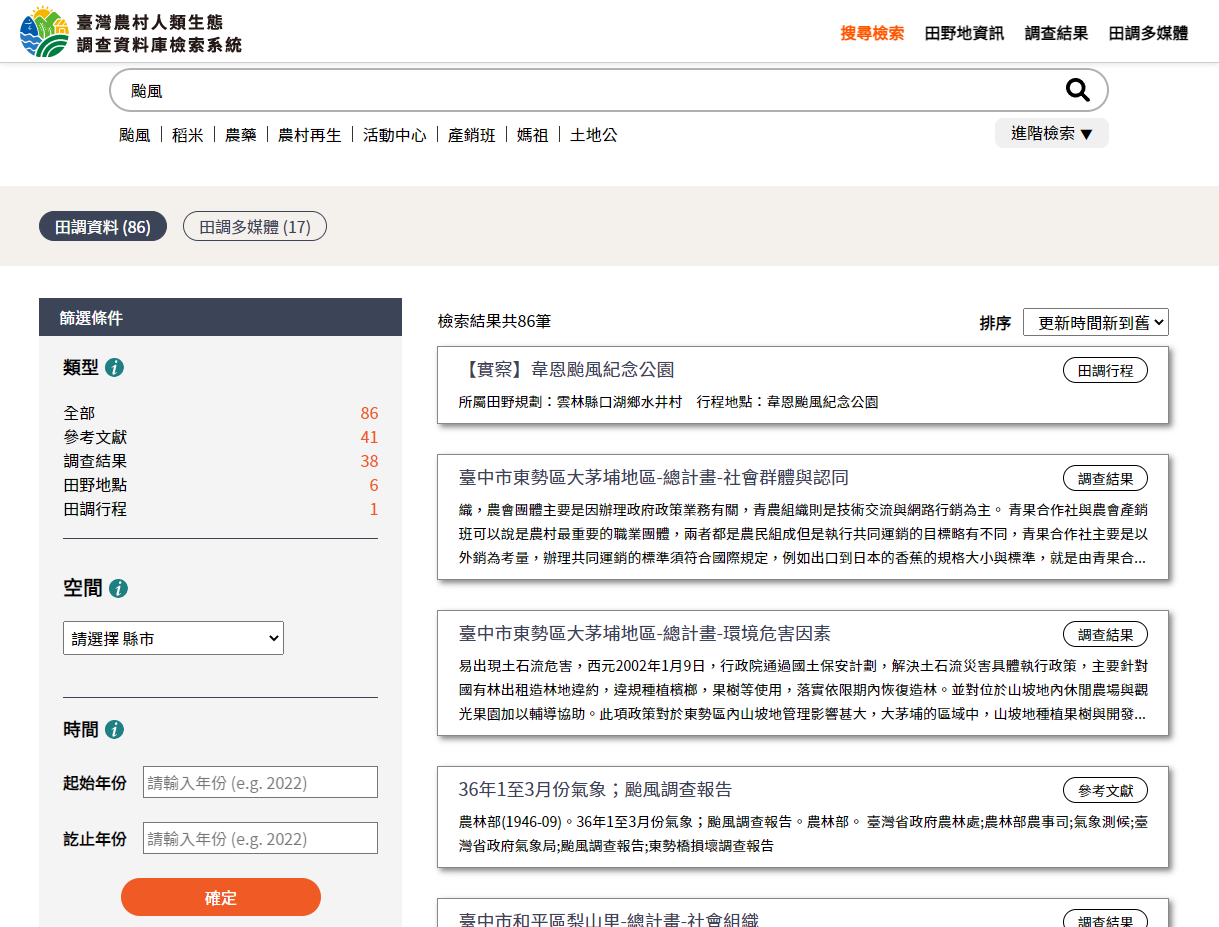
Task: Open the 更新時間新到舊 sort dropdown
Action: [x=1094, y=322]
